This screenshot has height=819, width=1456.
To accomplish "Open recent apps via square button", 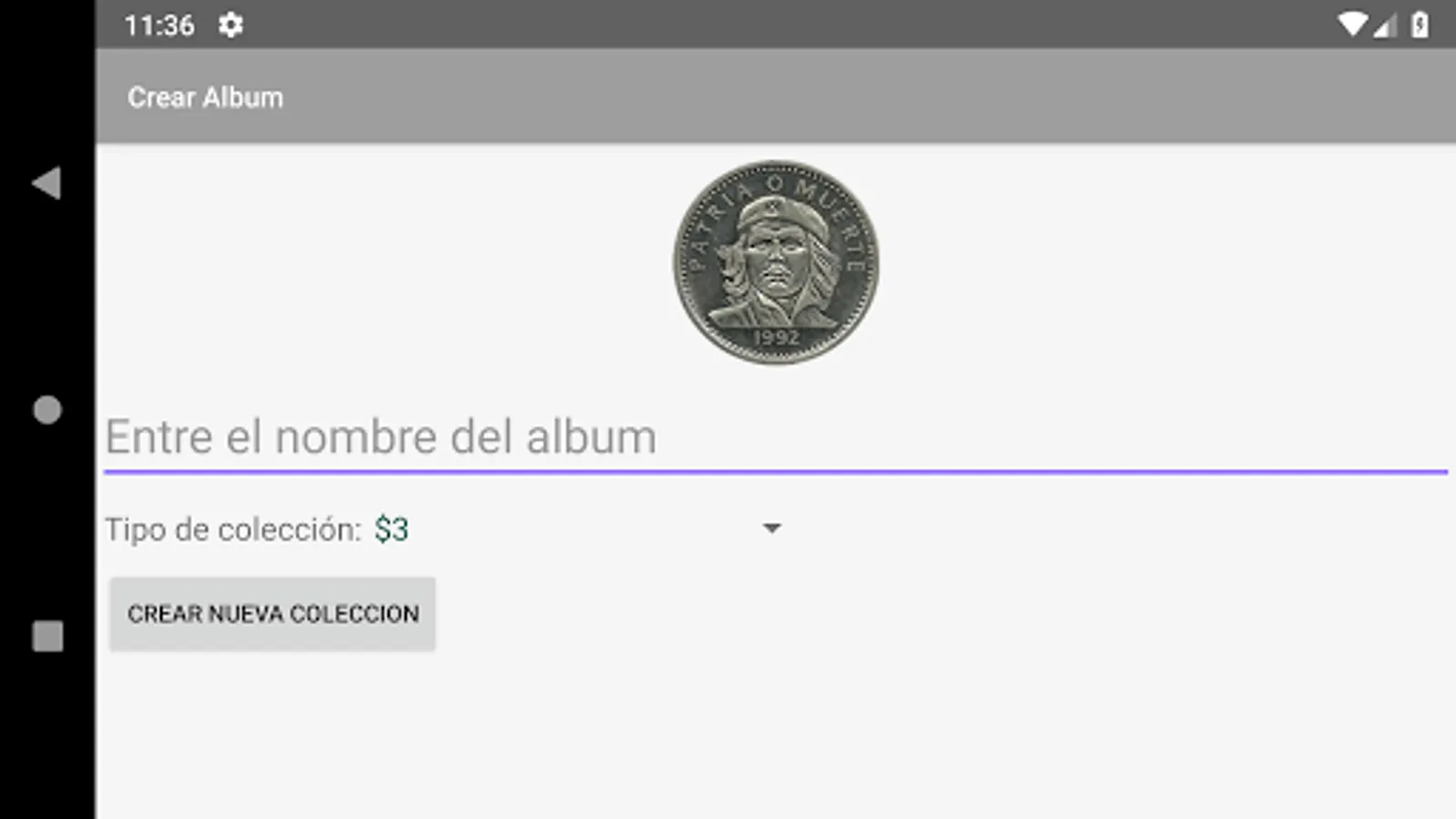I will [x=47, y=636].
